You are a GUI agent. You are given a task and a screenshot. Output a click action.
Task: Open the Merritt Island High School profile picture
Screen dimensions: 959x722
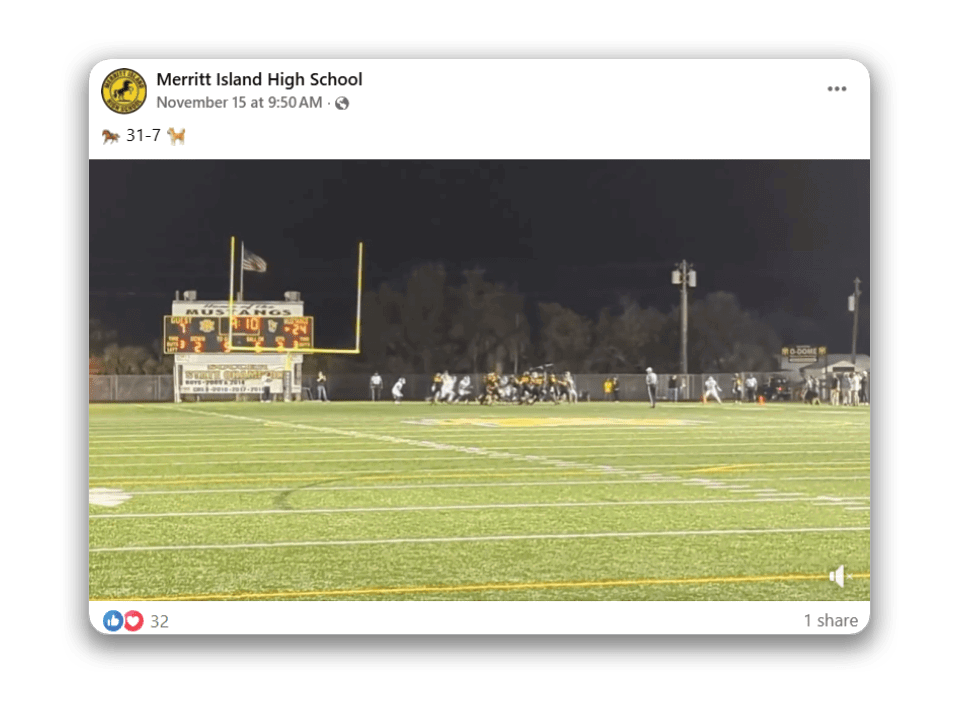click(124, 91)
